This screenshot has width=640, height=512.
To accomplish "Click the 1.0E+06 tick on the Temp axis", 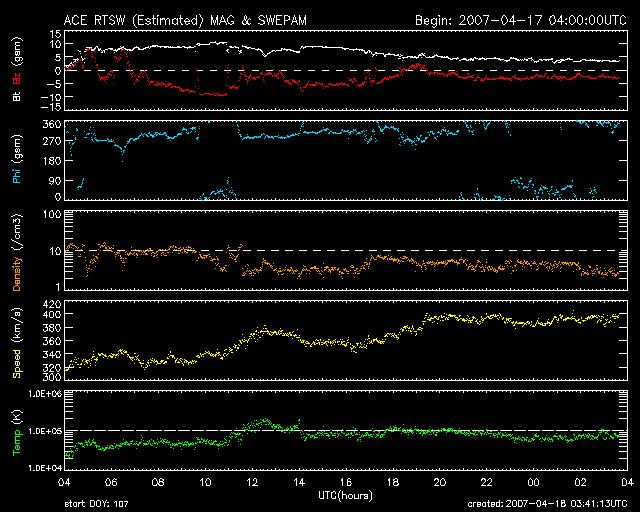I will [x=45, y=394].
